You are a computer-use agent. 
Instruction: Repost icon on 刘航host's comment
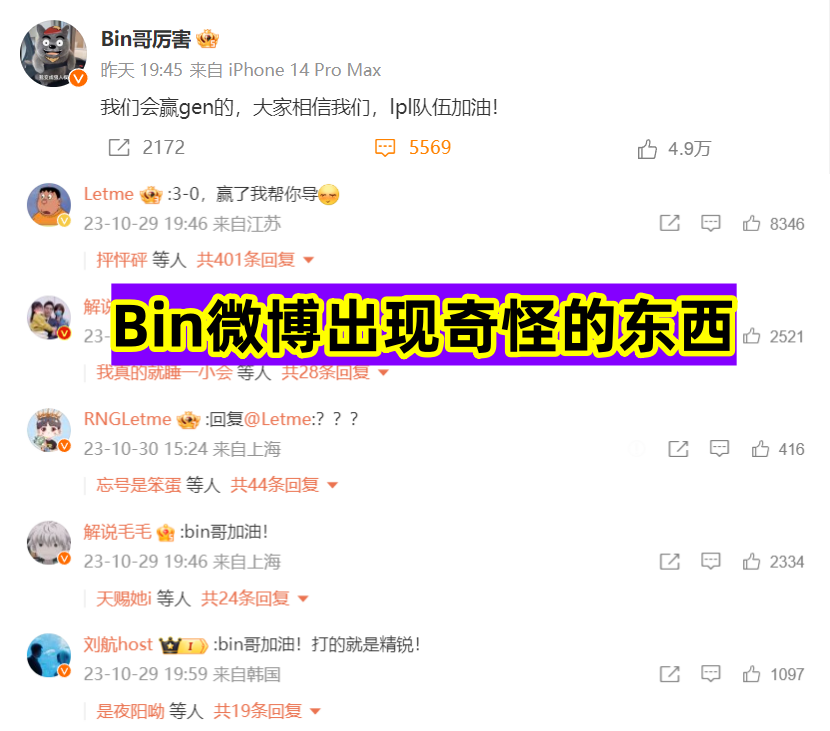[x=670, y=674]
